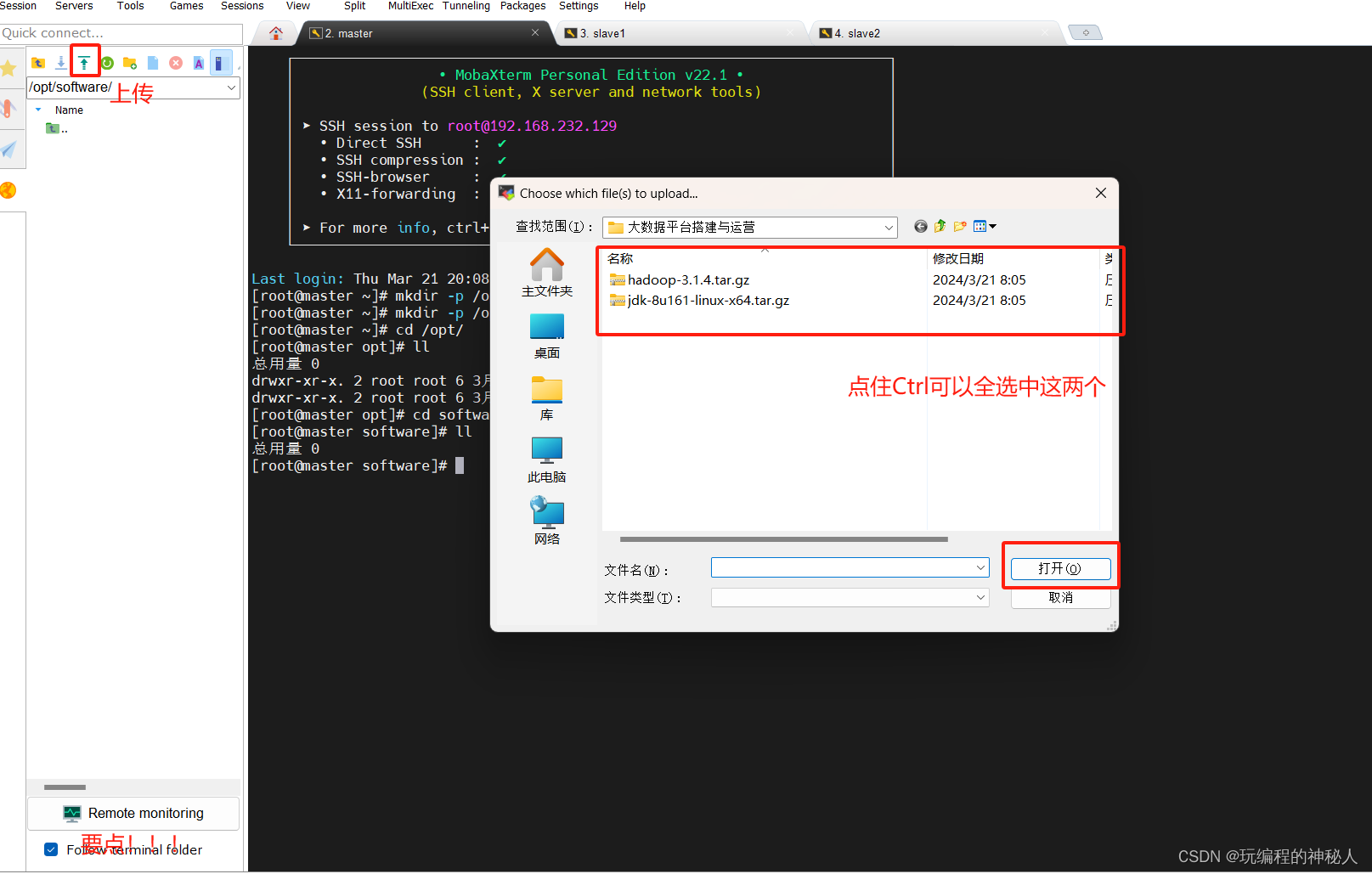Open the Games menu
This screenshot has width=1372, height=874.
186,6
